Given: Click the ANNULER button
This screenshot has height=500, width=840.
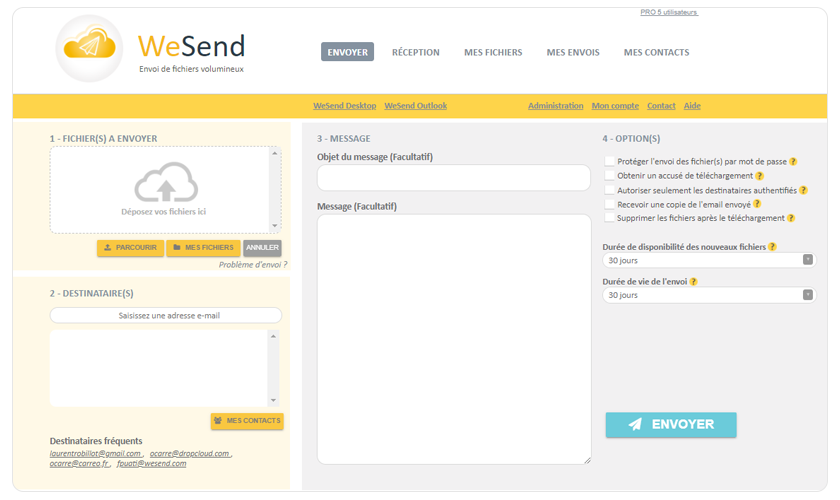Looking at the screenshot, I should [262, 248].
